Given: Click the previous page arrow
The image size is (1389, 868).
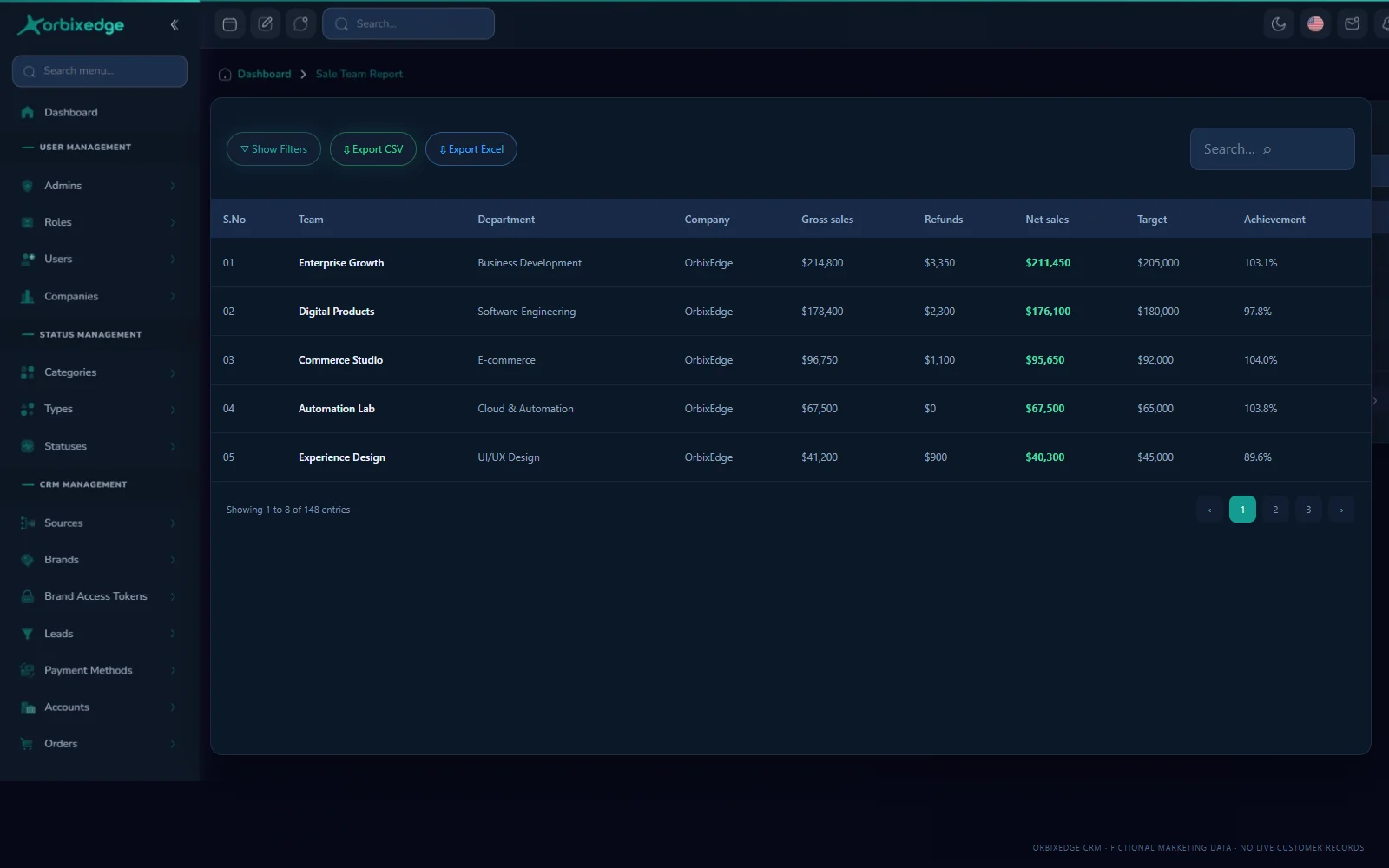Looking at the screenshot, I should tap(1209, 510).
